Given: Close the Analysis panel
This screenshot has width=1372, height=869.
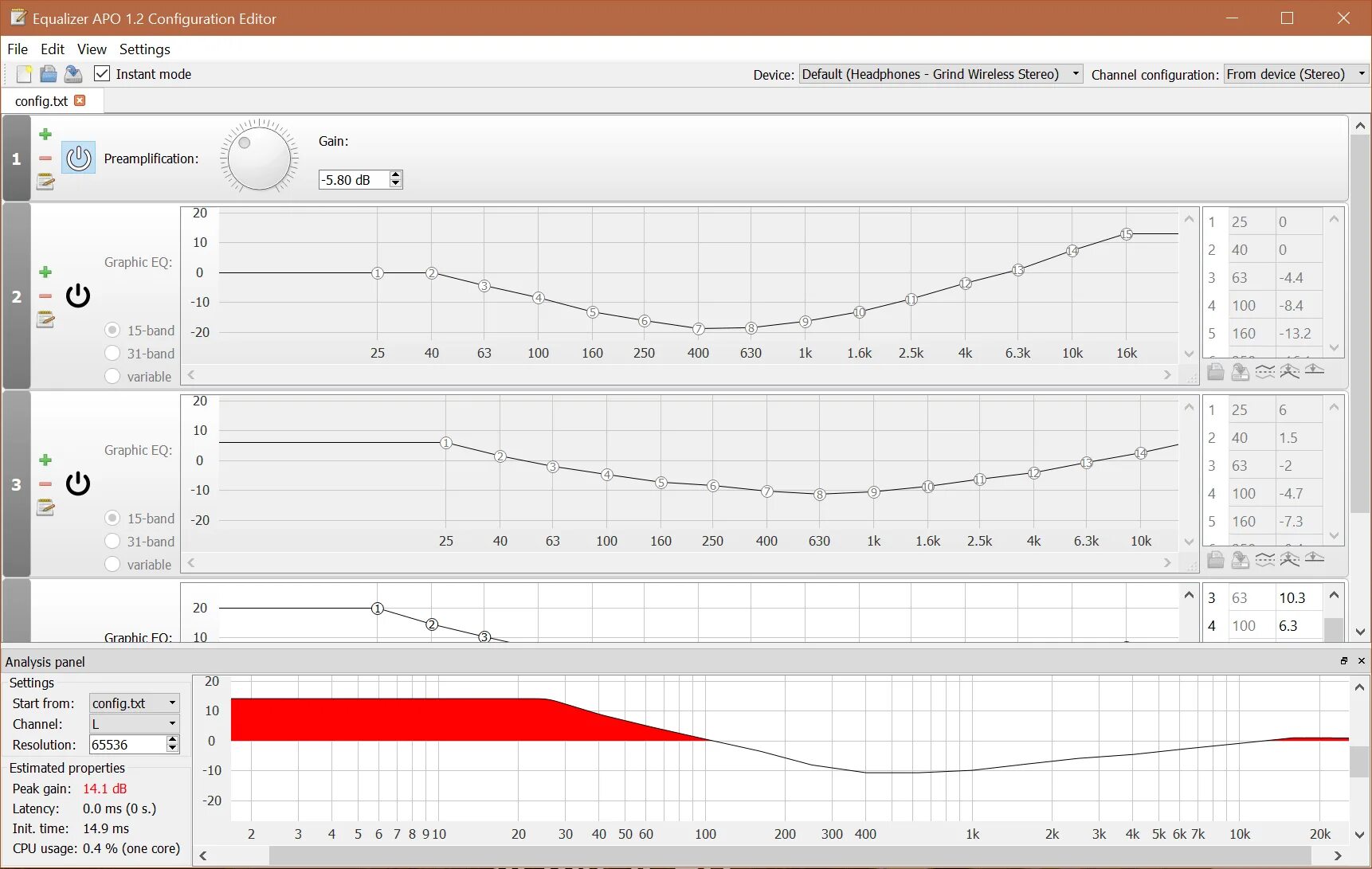Looking at the screenshot, I should 1361,661.
